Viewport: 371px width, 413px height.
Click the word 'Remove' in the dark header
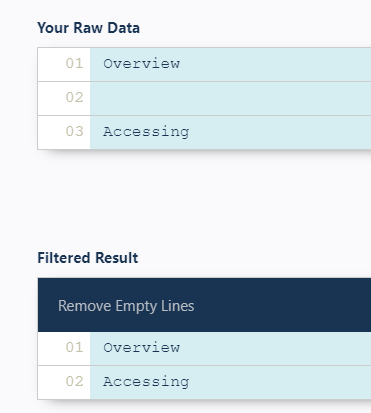[x=85, y=306]
